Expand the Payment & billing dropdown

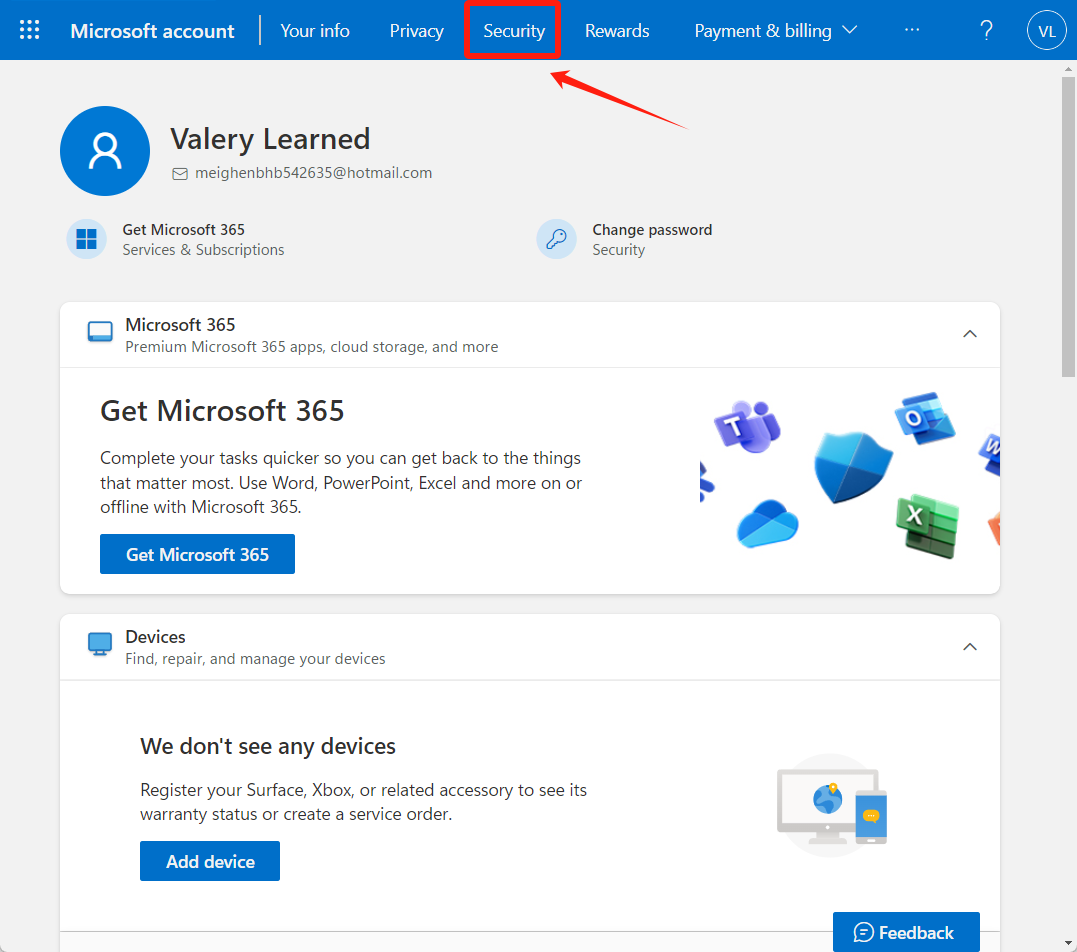[x=775, y=30]
